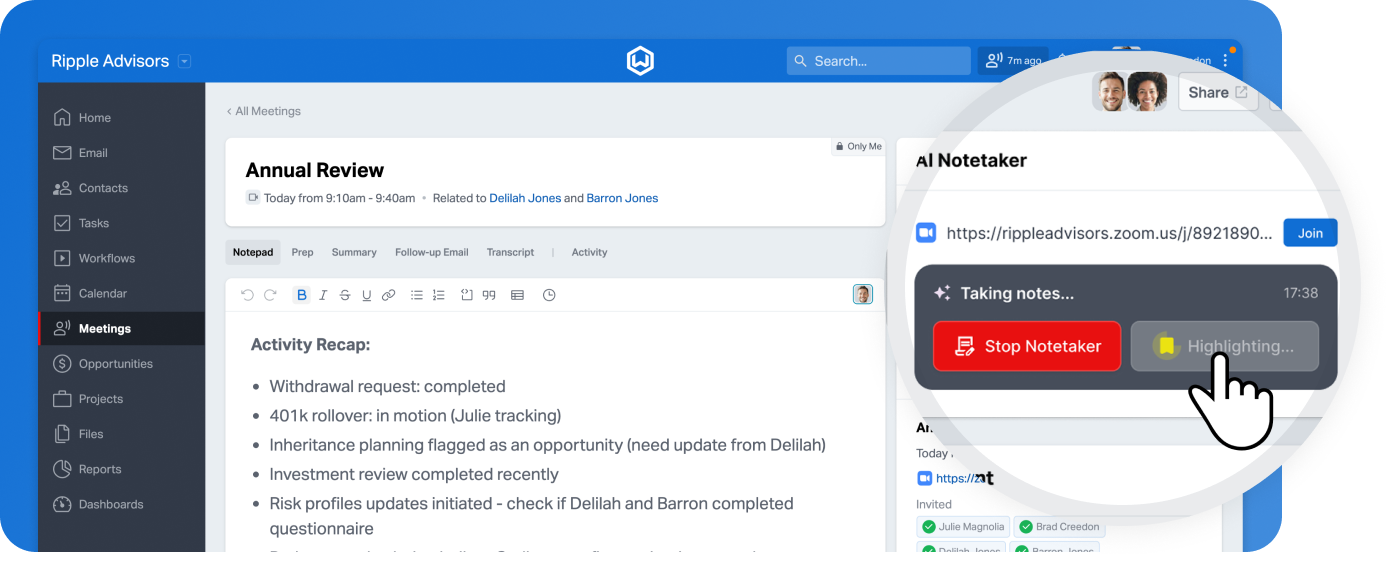1393x575 pixels.
Task: Click the female participant avatar near Share
Action: (x=1147, y=92)
